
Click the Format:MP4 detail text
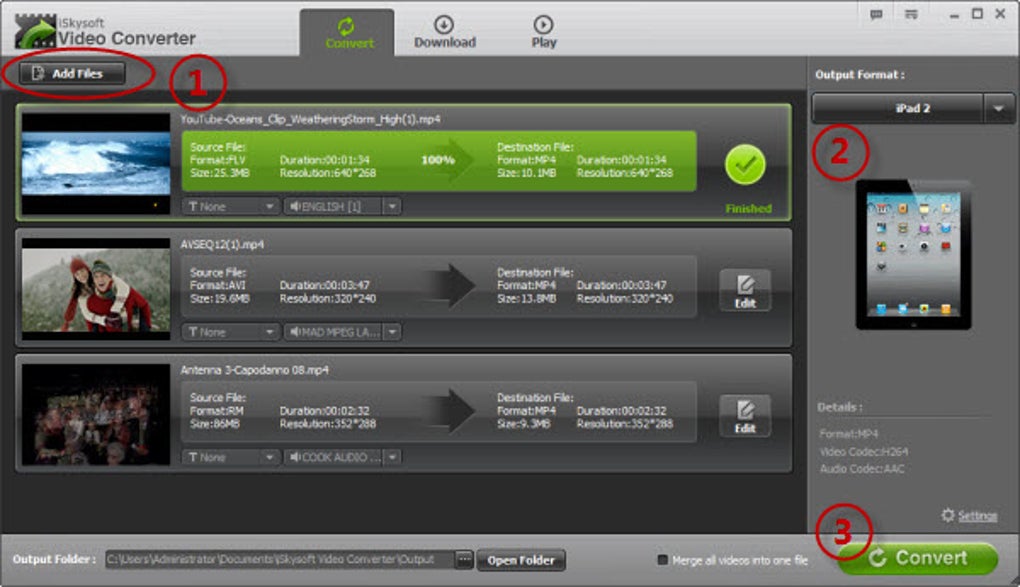tap(848, 434)
